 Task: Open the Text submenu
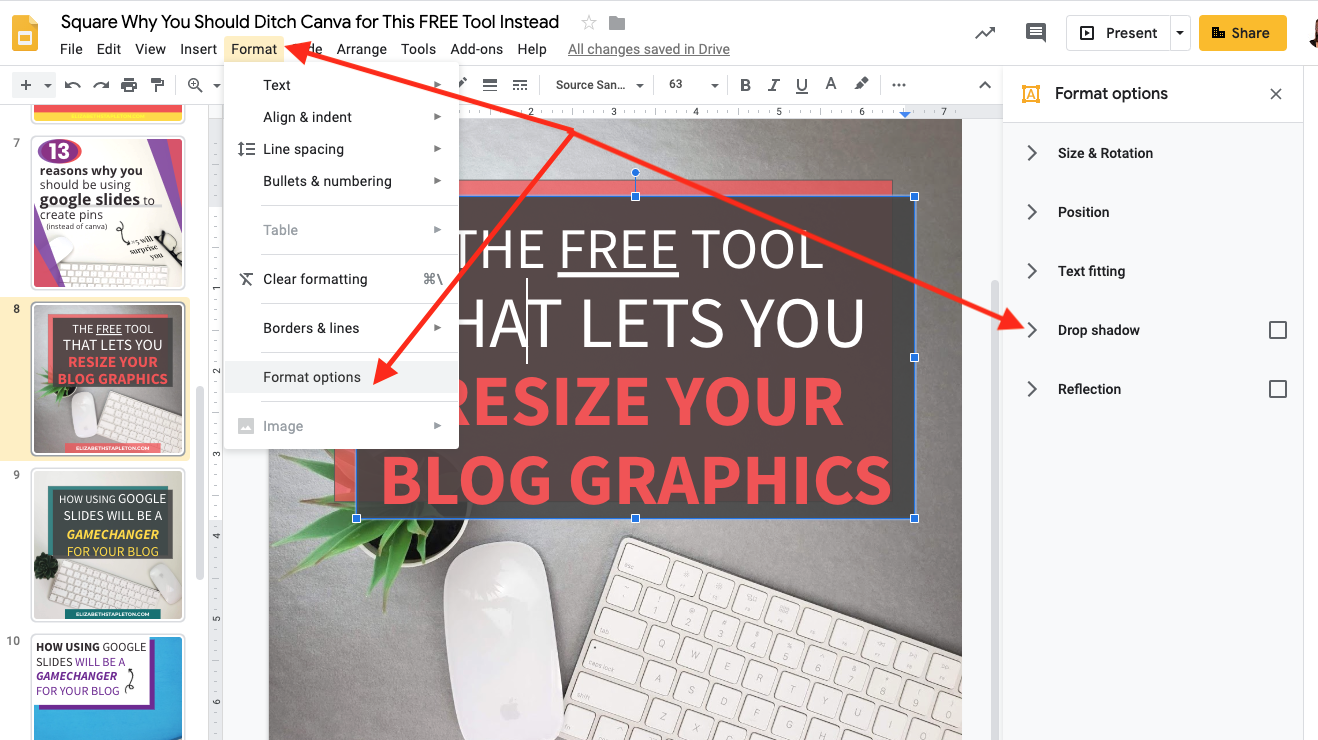341,85
